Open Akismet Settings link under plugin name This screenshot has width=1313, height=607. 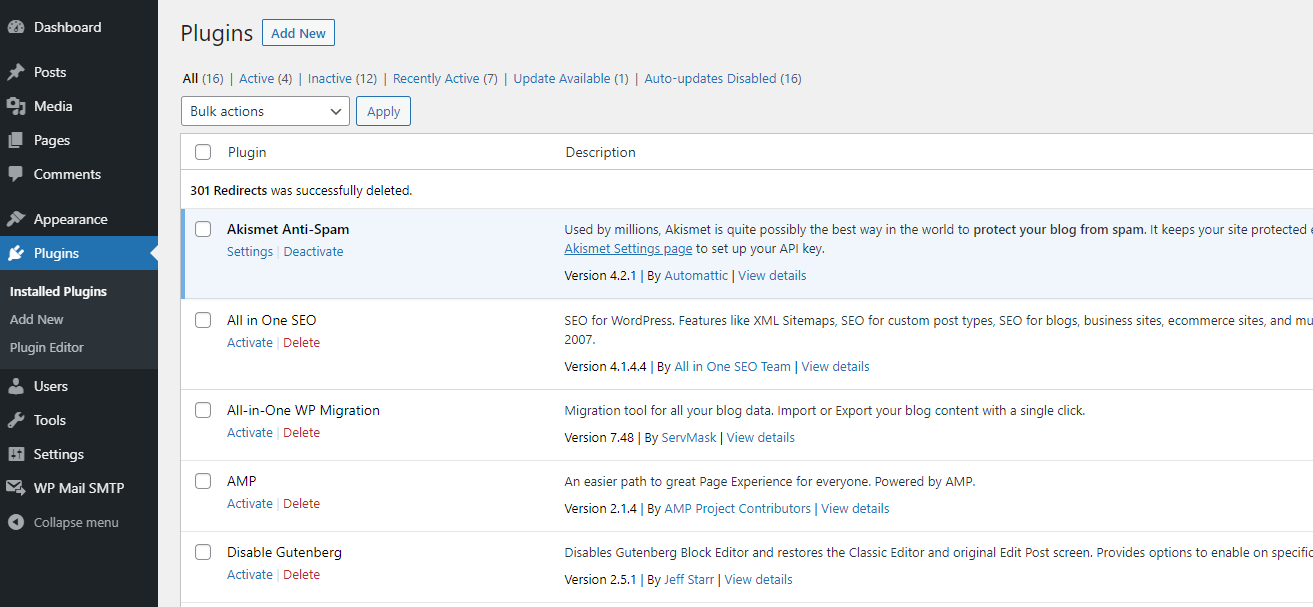point(250,252)
